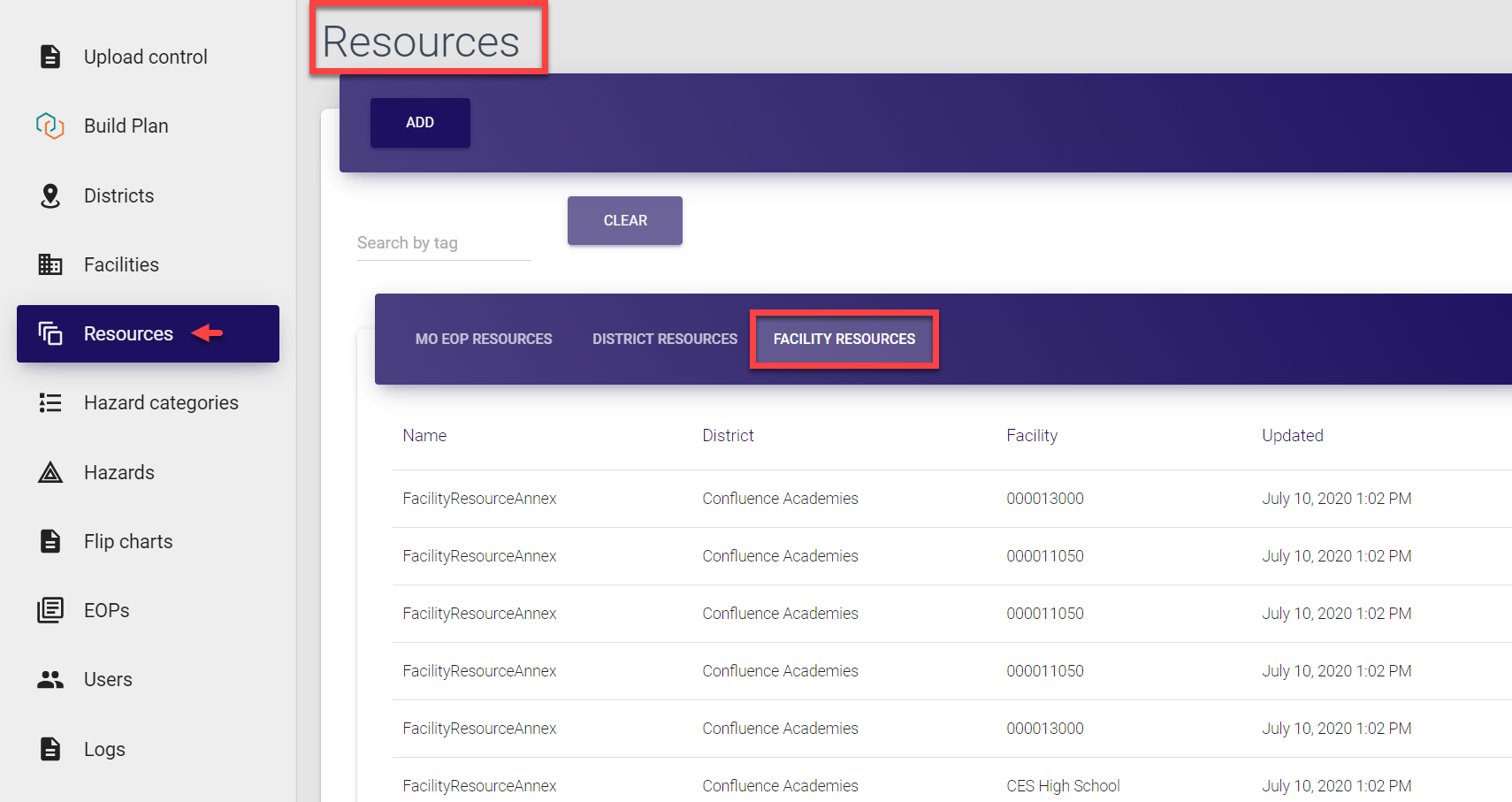Click the Users people icon
This screenshot has width=1512, height=802.
tap(50, 679)
